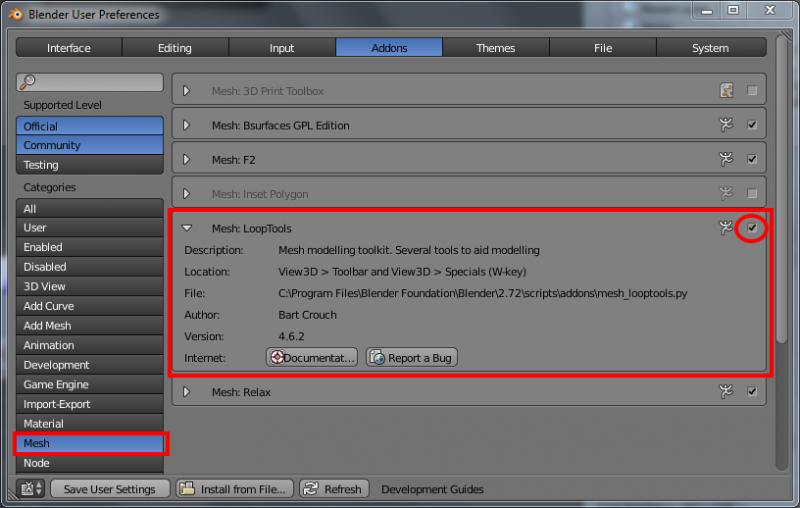The image size is (800, 508).
Task: Select the Development category
Action: coord(90,365)
